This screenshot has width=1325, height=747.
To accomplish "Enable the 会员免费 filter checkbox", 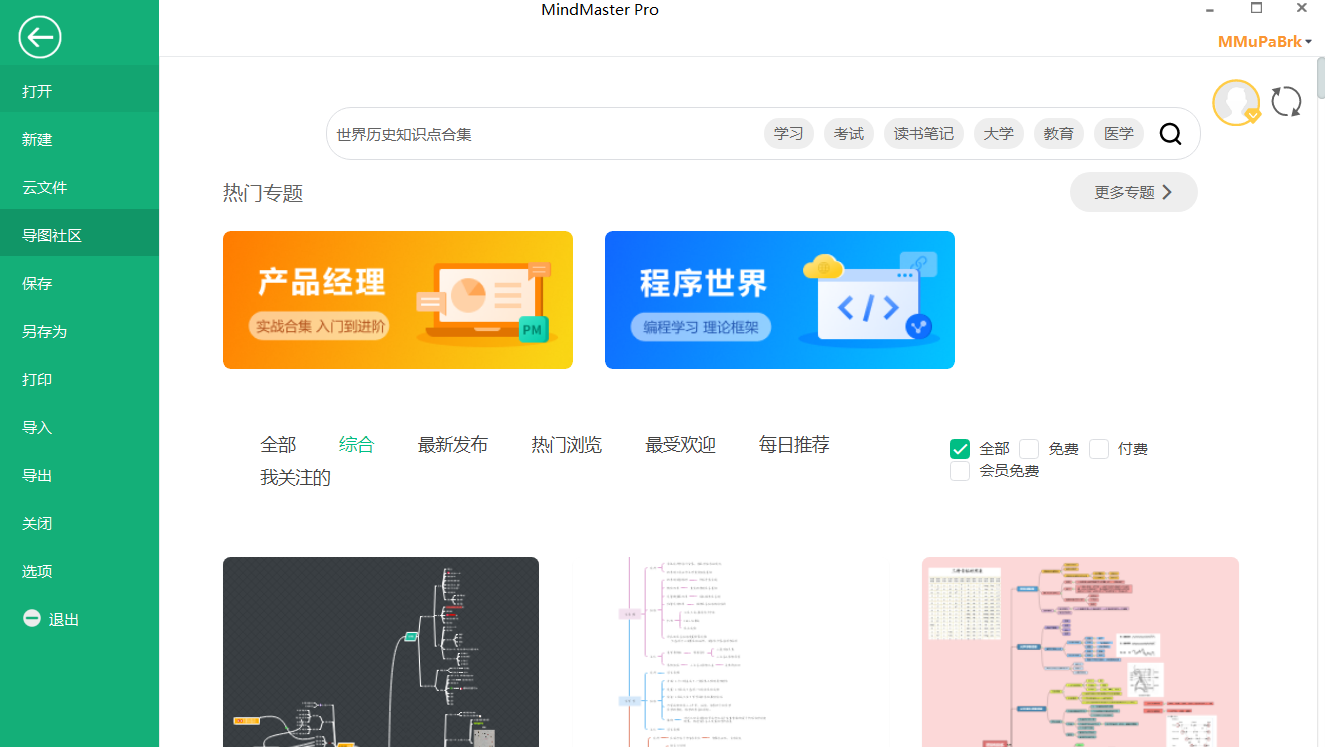I will [x=960, y=471].
